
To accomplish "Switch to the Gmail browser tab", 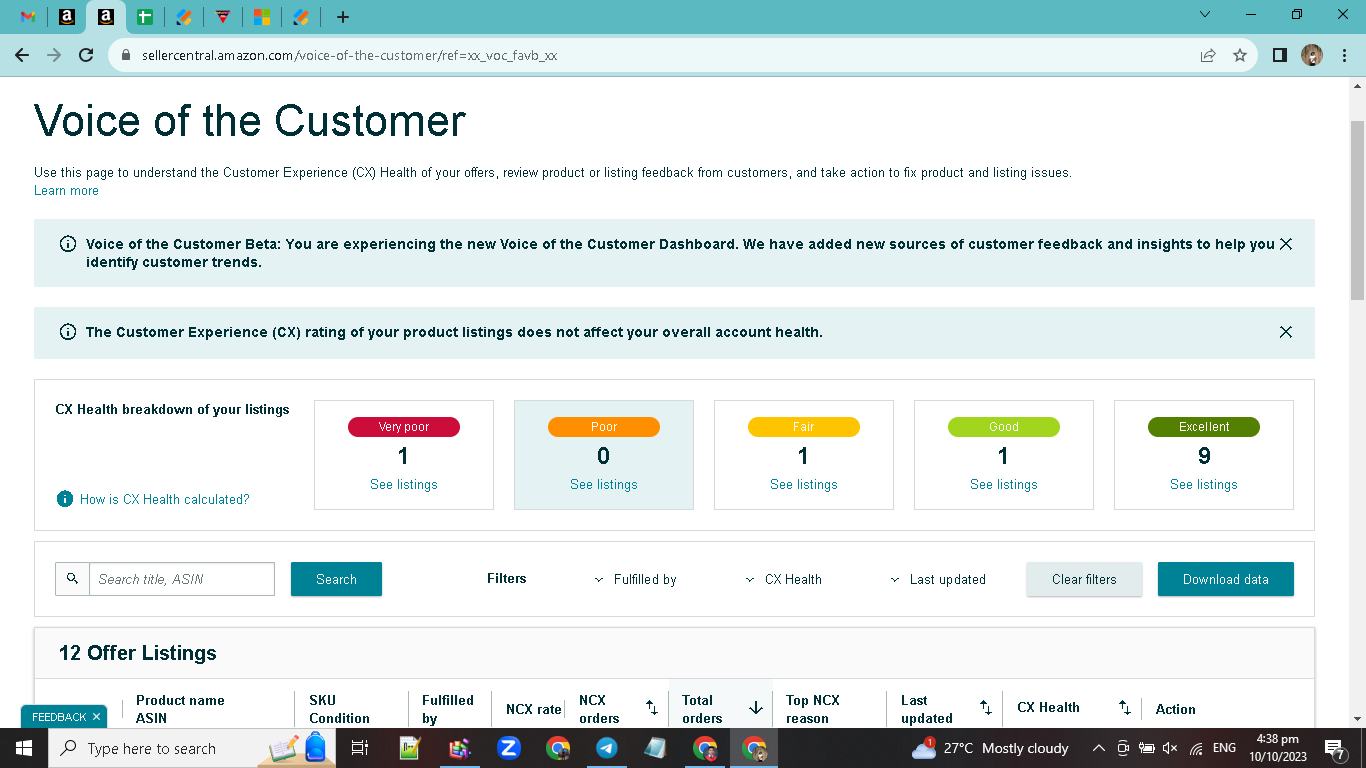I will coord(28,17).
